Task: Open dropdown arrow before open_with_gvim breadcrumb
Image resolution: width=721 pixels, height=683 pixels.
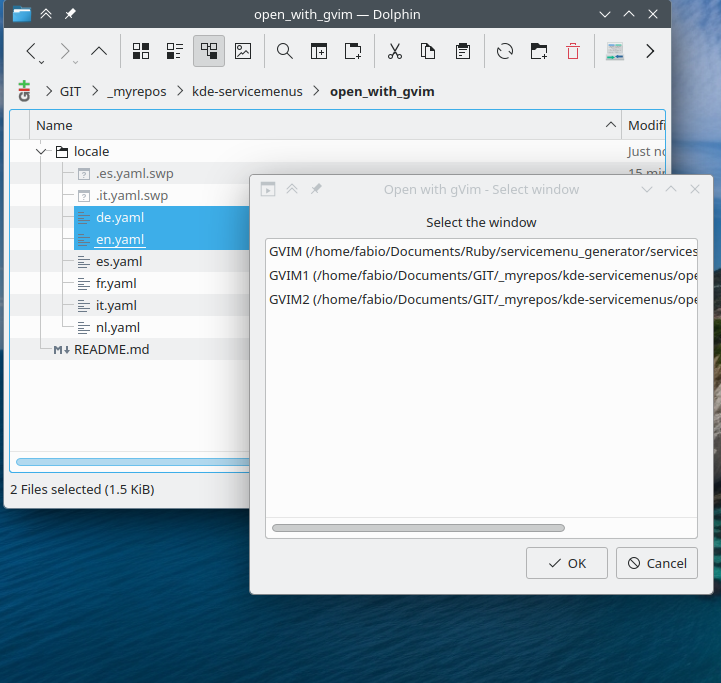Action: (316, 92)
